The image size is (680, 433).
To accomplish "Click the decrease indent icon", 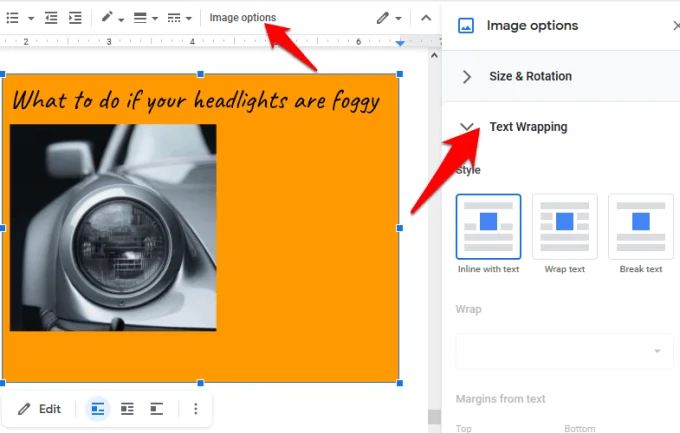I will click(x=51, y=18).
